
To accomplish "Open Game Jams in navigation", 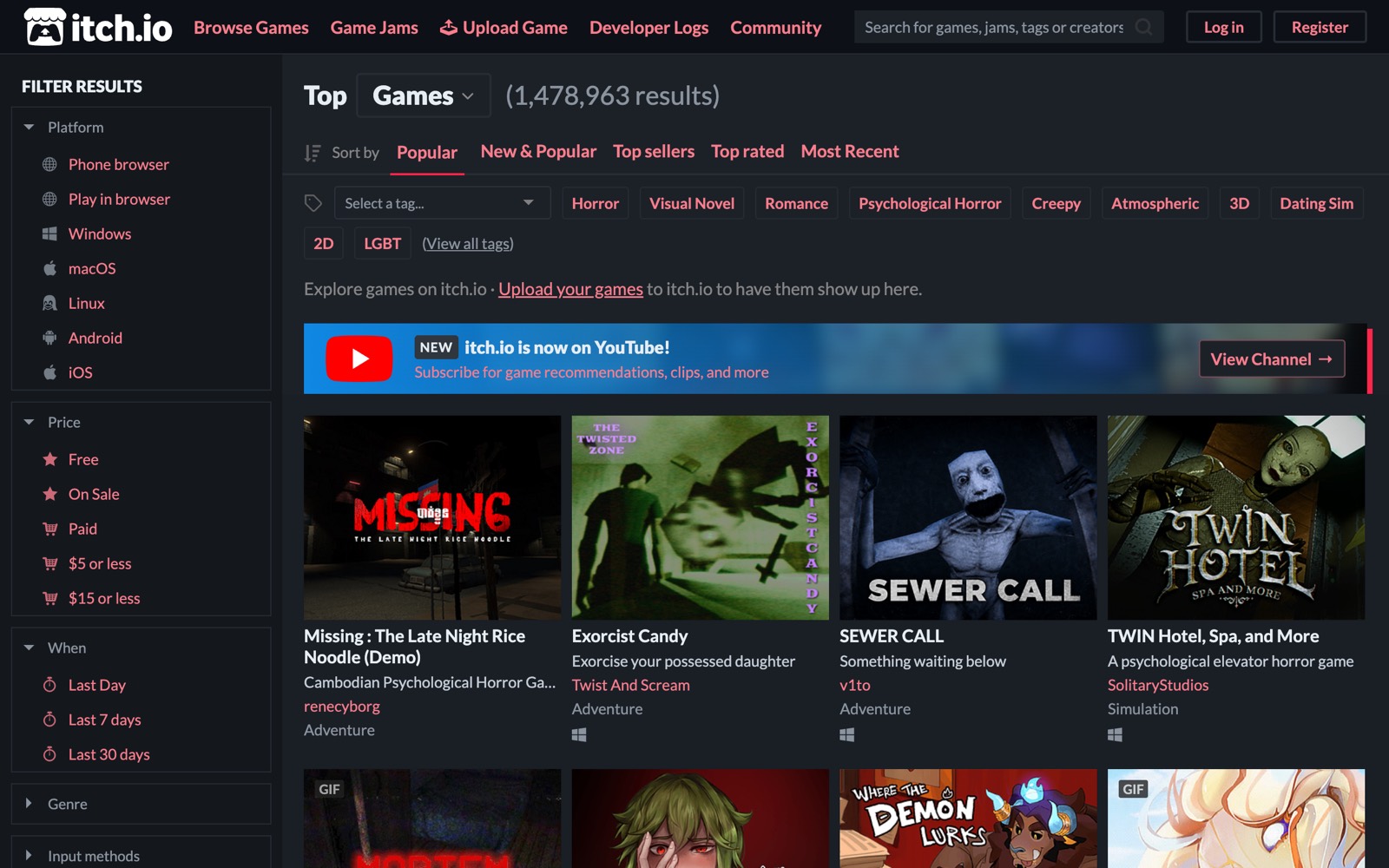I will click(374, 27).
